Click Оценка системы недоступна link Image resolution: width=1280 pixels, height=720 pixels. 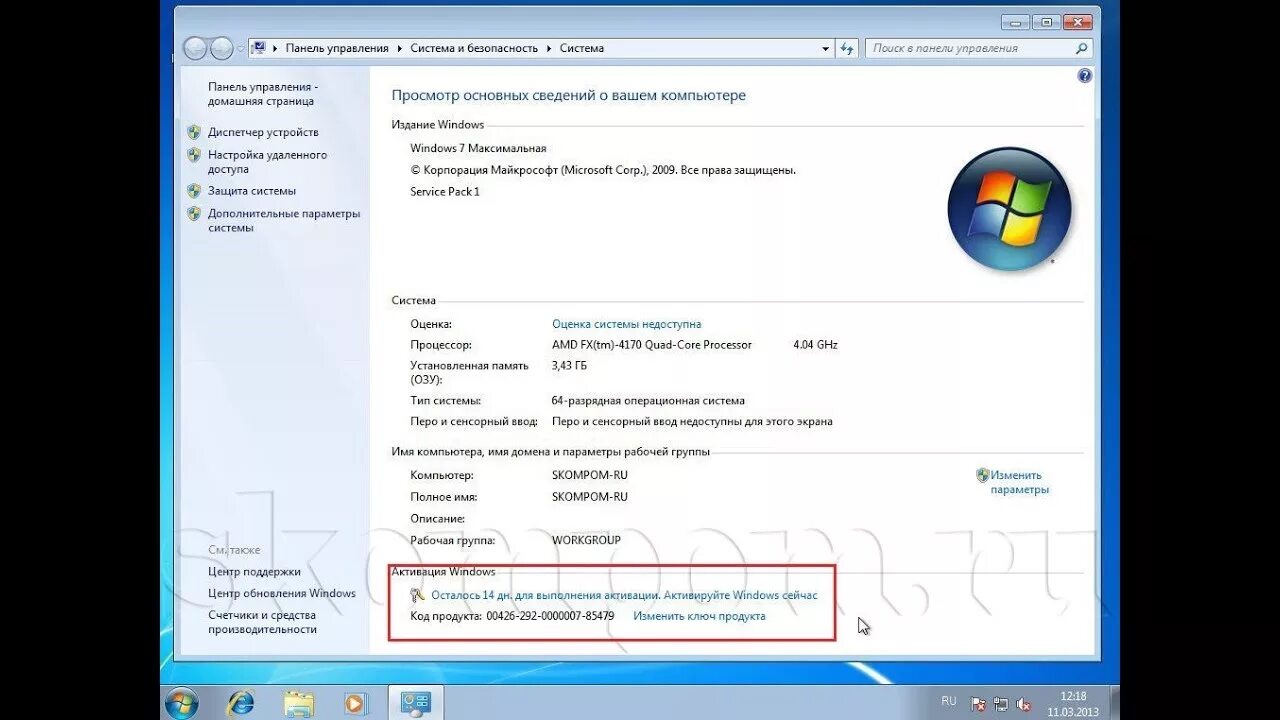tap(626, 324)
